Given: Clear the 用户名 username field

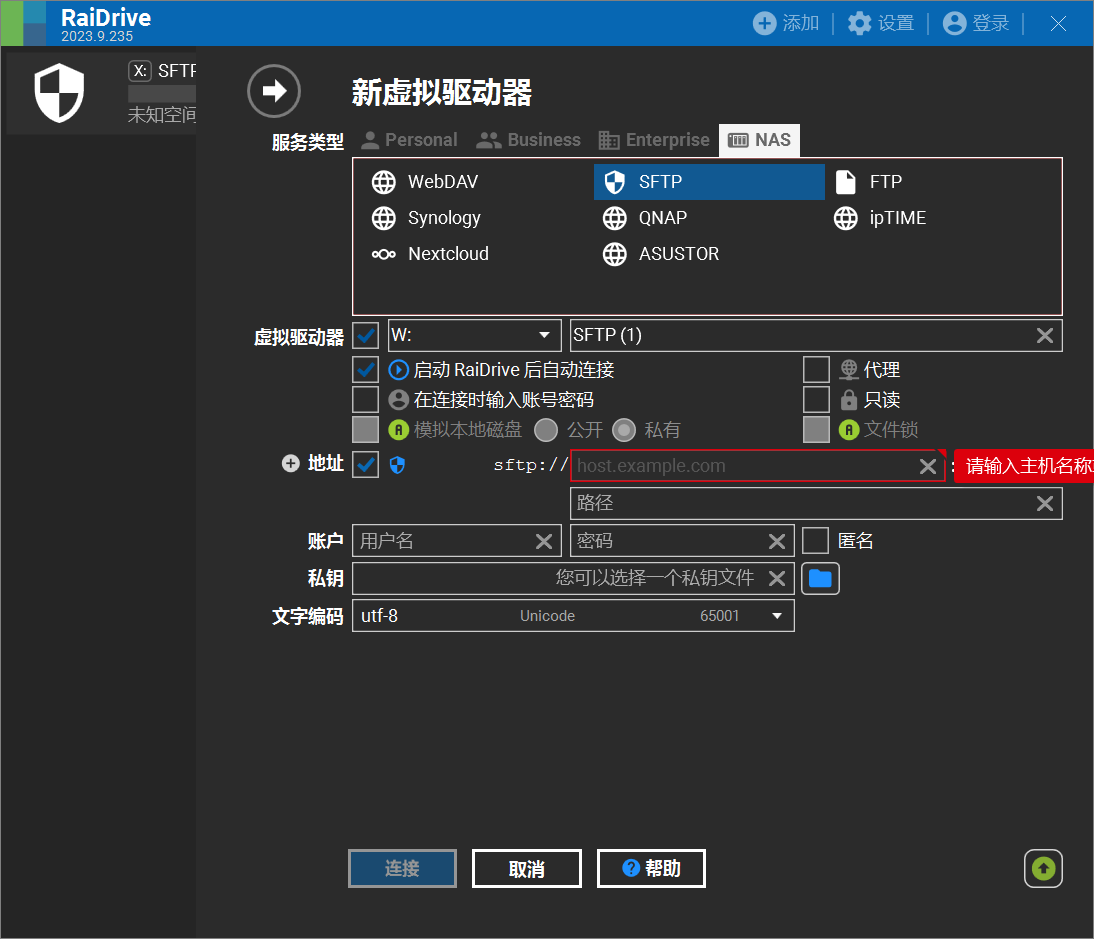Looking at the screenshot, I should (x=544, y=541).
